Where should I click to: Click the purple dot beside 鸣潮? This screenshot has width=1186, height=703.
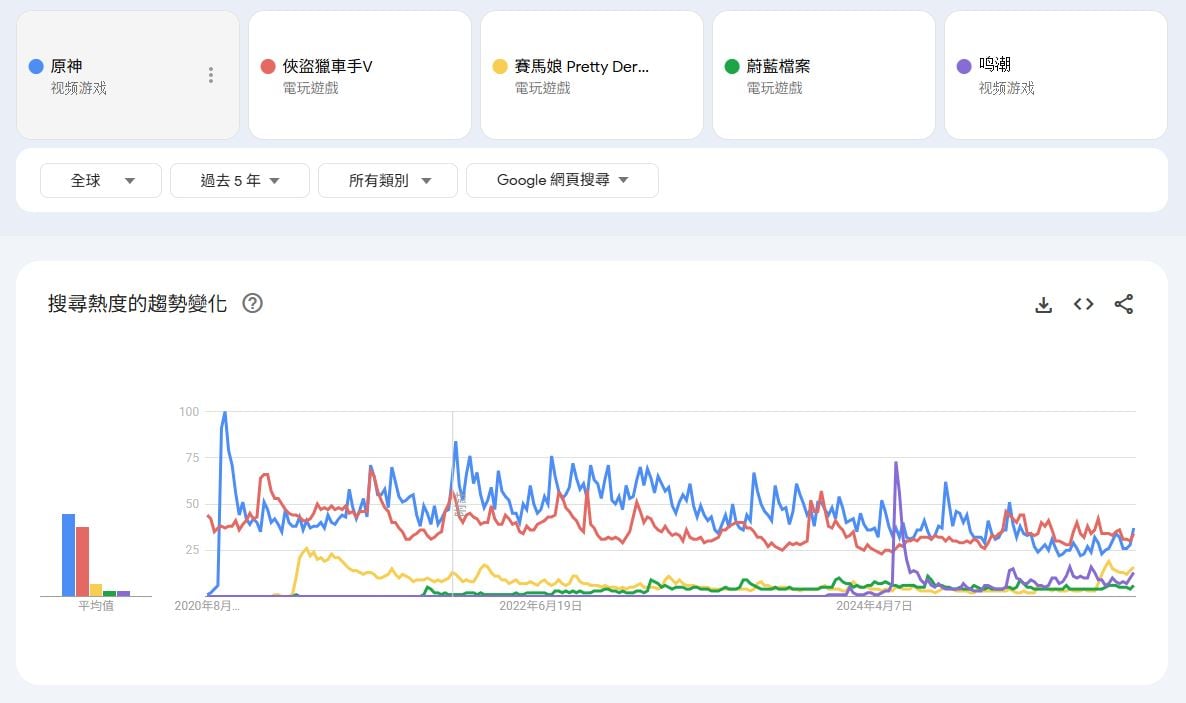(964, 67)
